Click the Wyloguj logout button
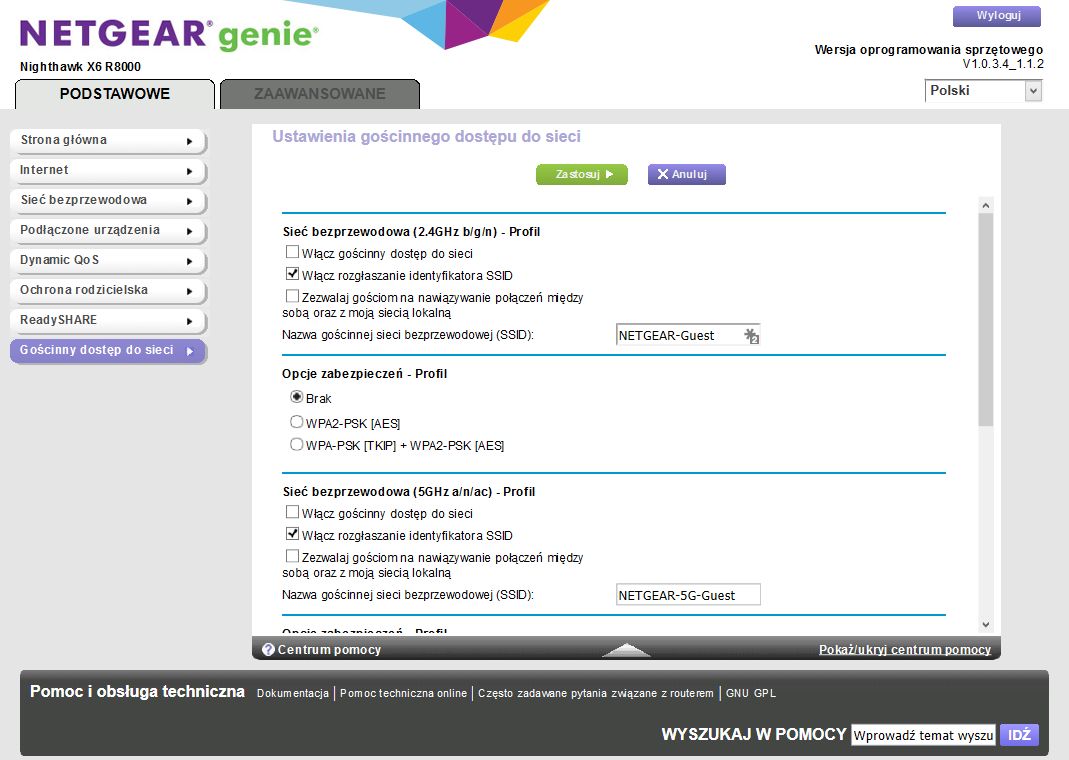1069x760 pixels. (997, 16)
